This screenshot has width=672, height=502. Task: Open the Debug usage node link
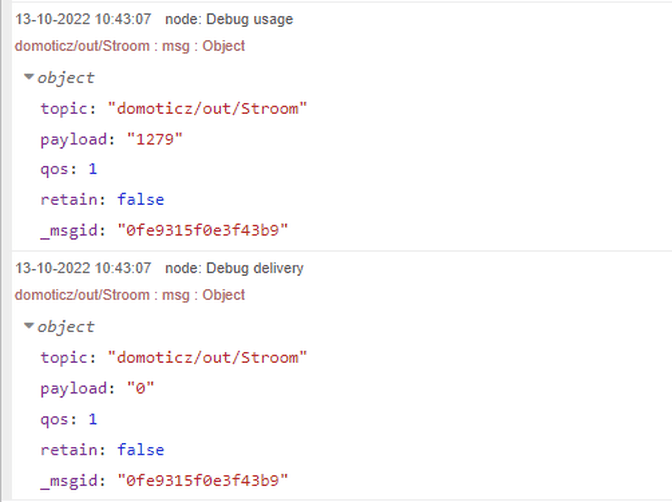(x=229, y=19)
